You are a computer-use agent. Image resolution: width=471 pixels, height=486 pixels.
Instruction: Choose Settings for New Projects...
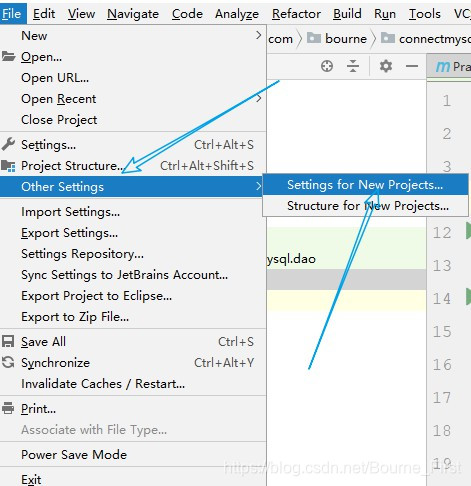click(x=365, y=184)
